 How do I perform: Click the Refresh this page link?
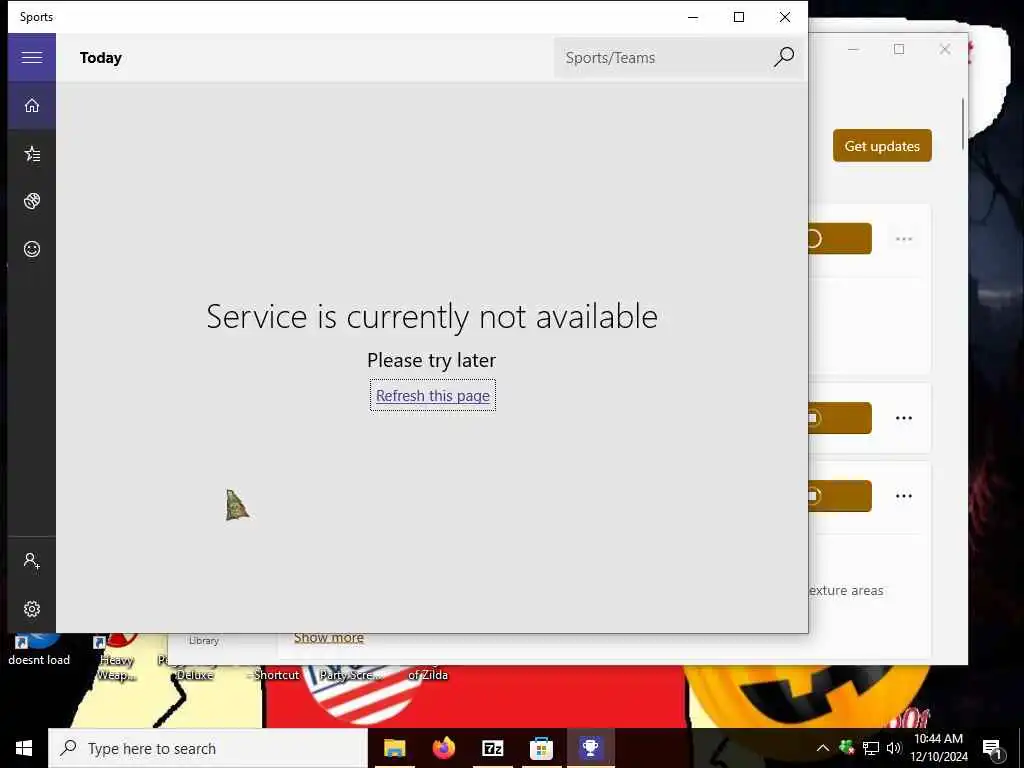(x=433, y=396)
